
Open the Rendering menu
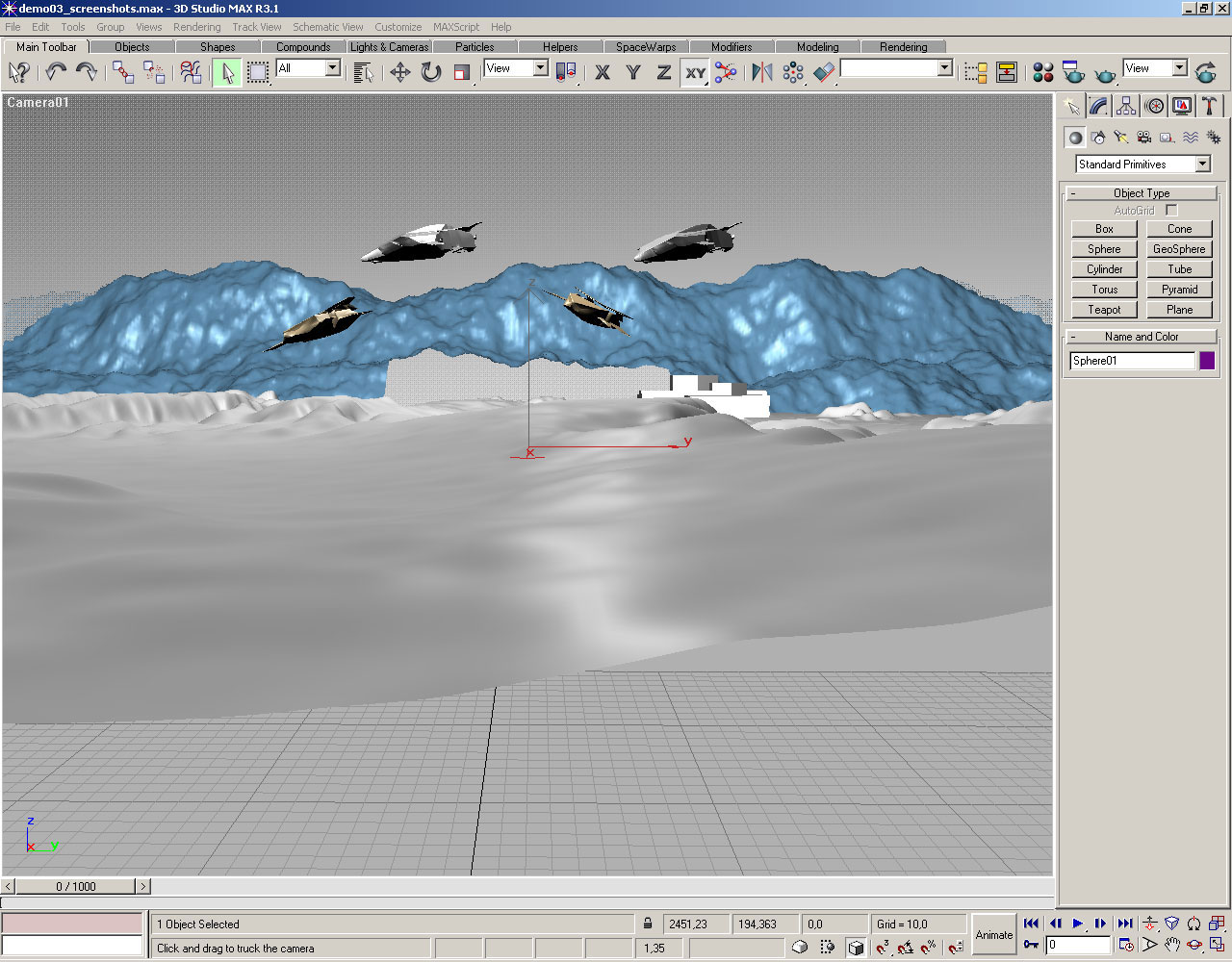pos(196,27)
